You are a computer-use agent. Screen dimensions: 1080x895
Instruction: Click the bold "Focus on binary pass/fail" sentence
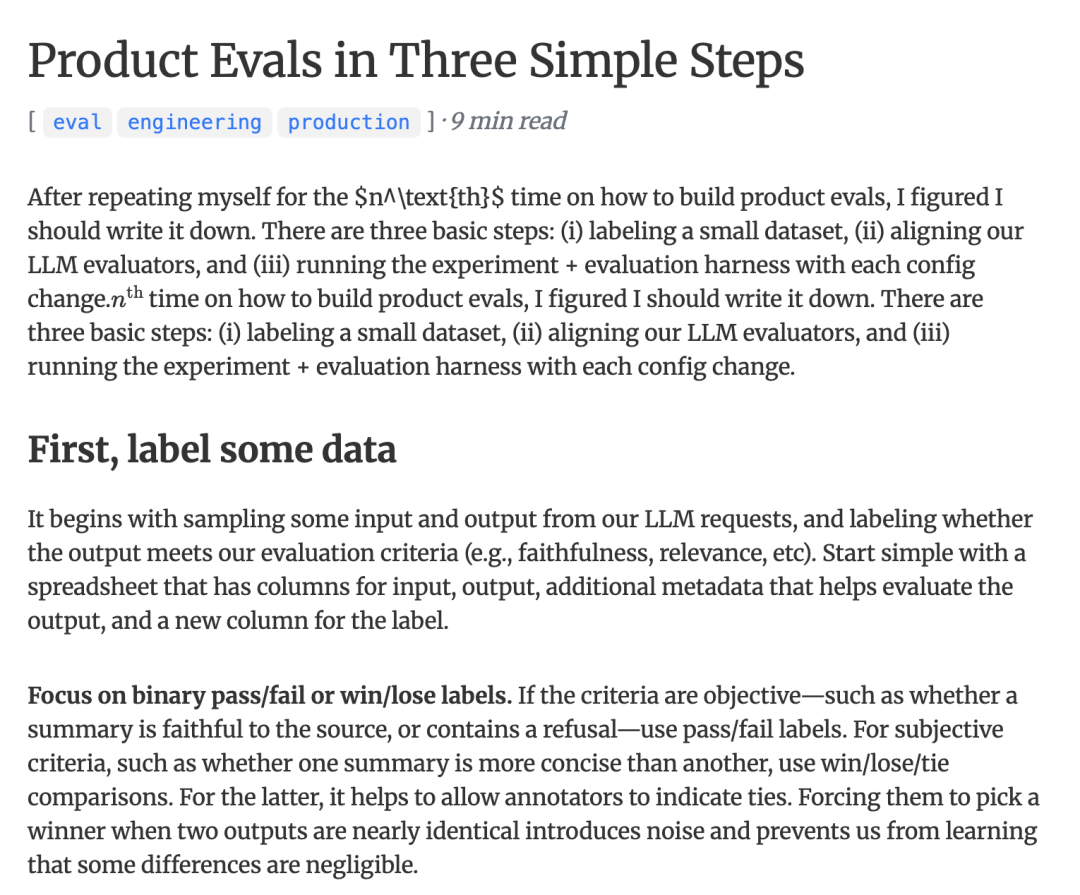point(269,695)
